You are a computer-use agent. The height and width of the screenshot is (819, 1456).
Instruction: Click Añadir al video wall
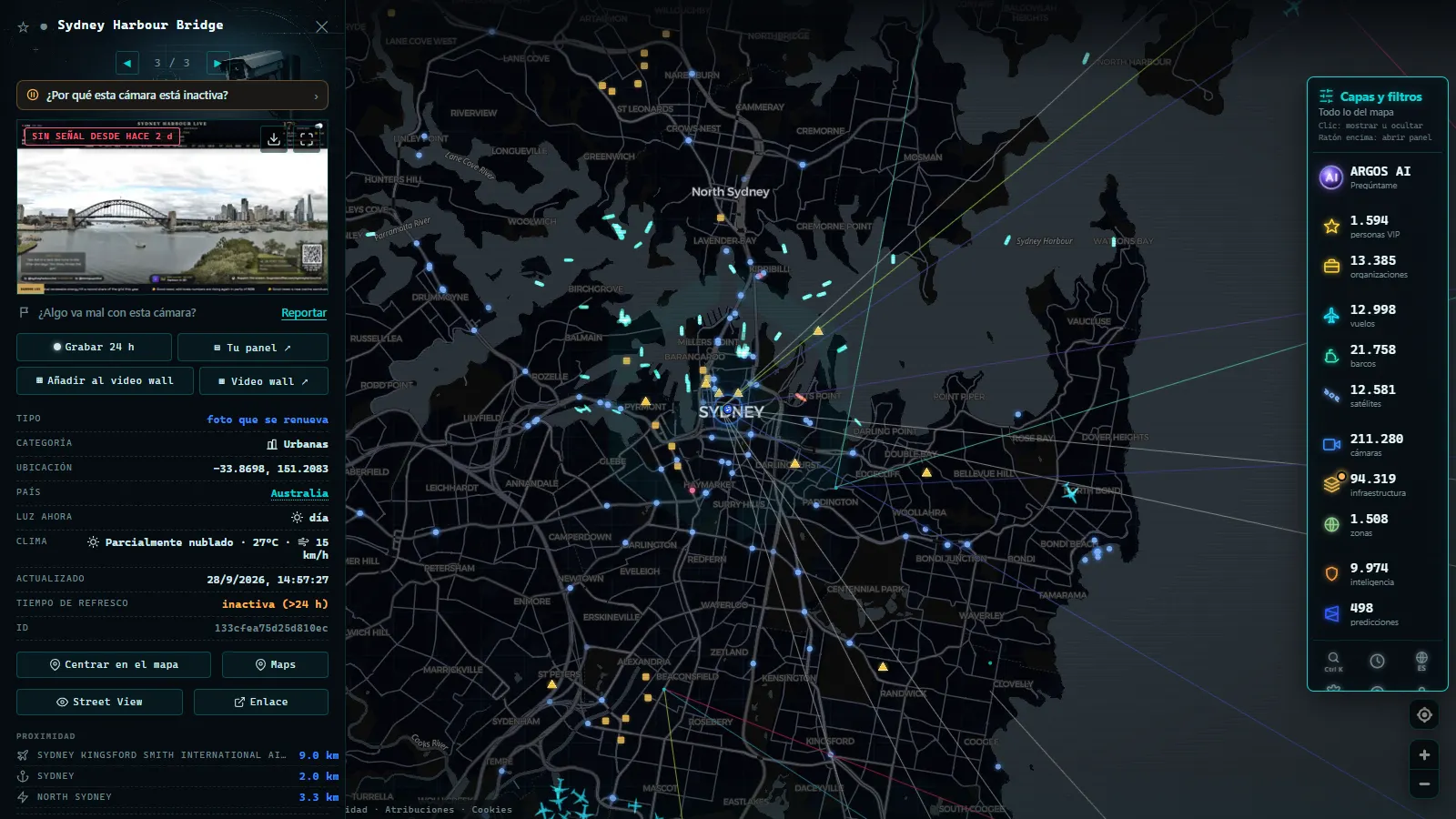pyautogui.click(x=105, y=380)
